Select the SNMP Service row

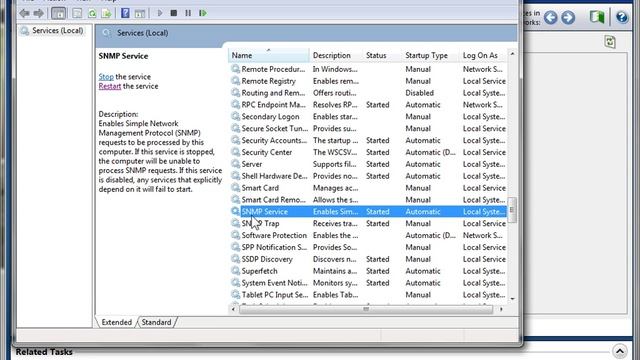point(369,211)
